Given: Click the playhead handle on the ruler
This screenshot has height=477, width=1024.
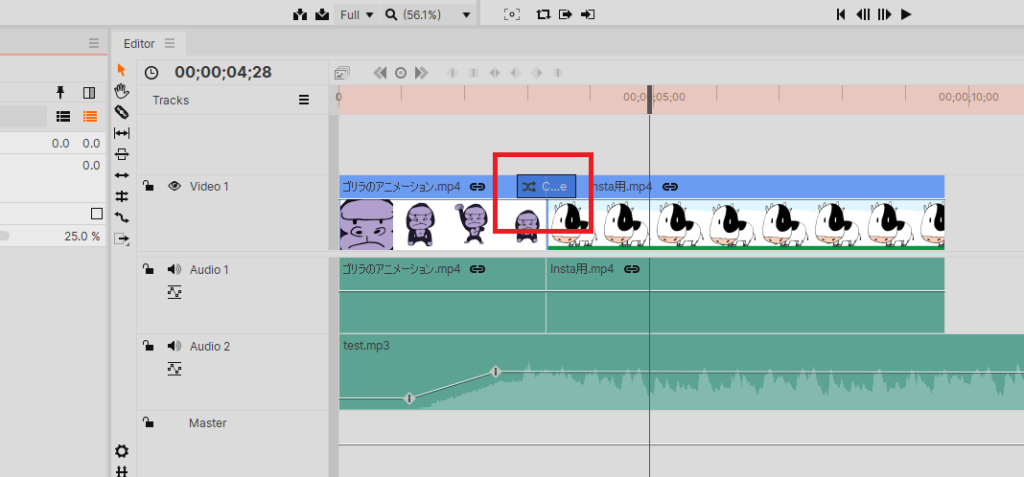Looking at the screenshot, I should click(649, 99).
